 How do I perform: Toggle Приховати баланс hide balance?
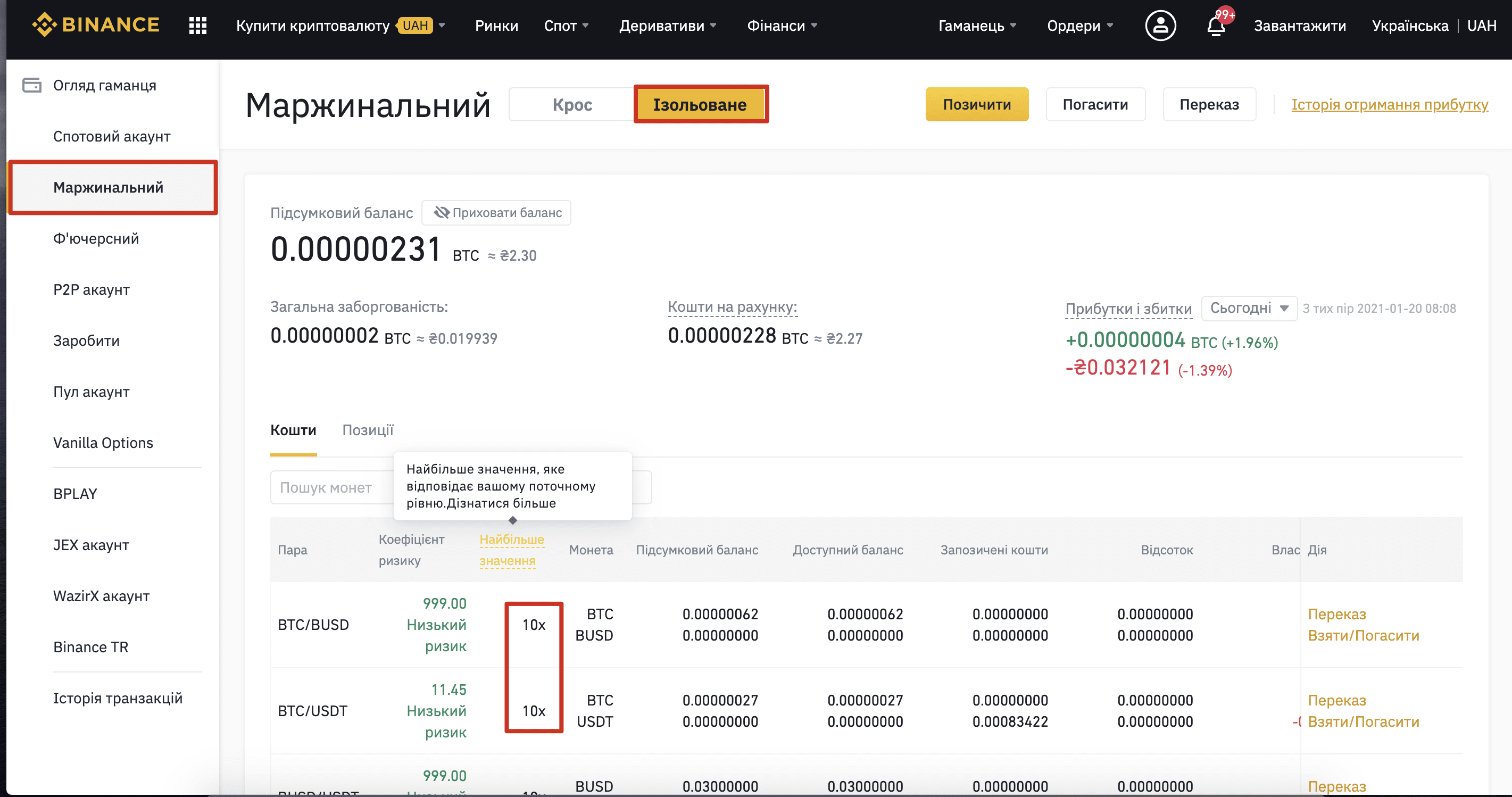(x=496, y=212)
